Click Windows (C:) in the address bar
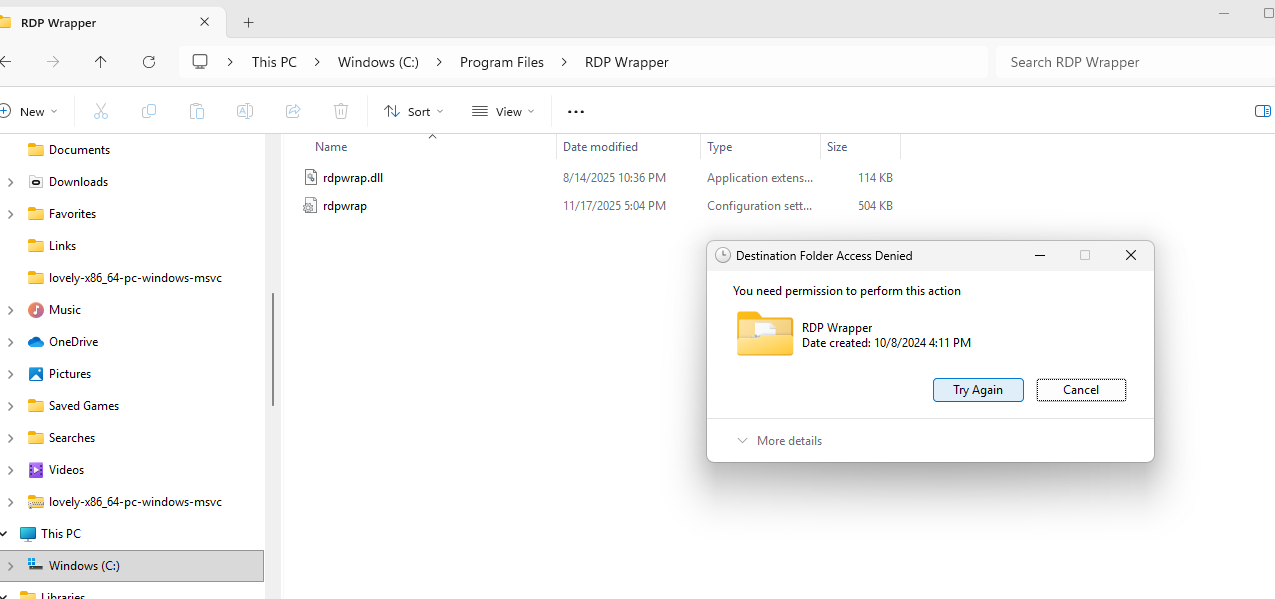 click(x=378, y=62)
